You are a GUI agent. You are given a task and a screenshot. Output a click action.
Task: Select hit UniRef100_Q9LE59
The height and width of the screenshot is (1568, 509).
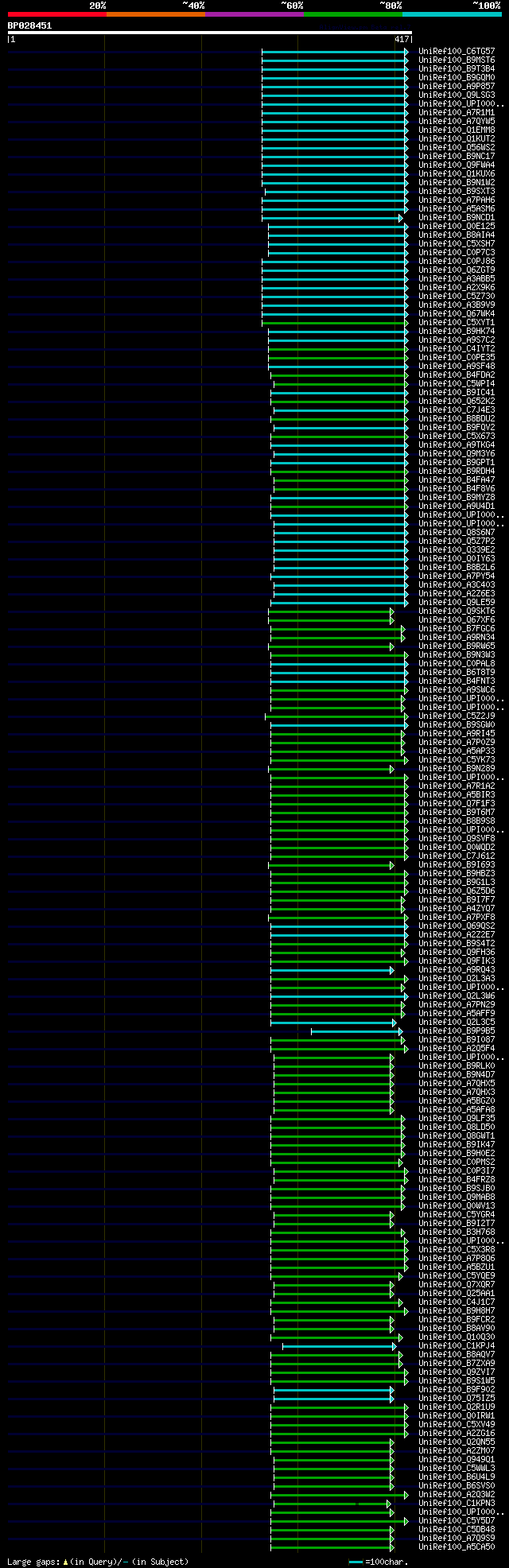457,602
